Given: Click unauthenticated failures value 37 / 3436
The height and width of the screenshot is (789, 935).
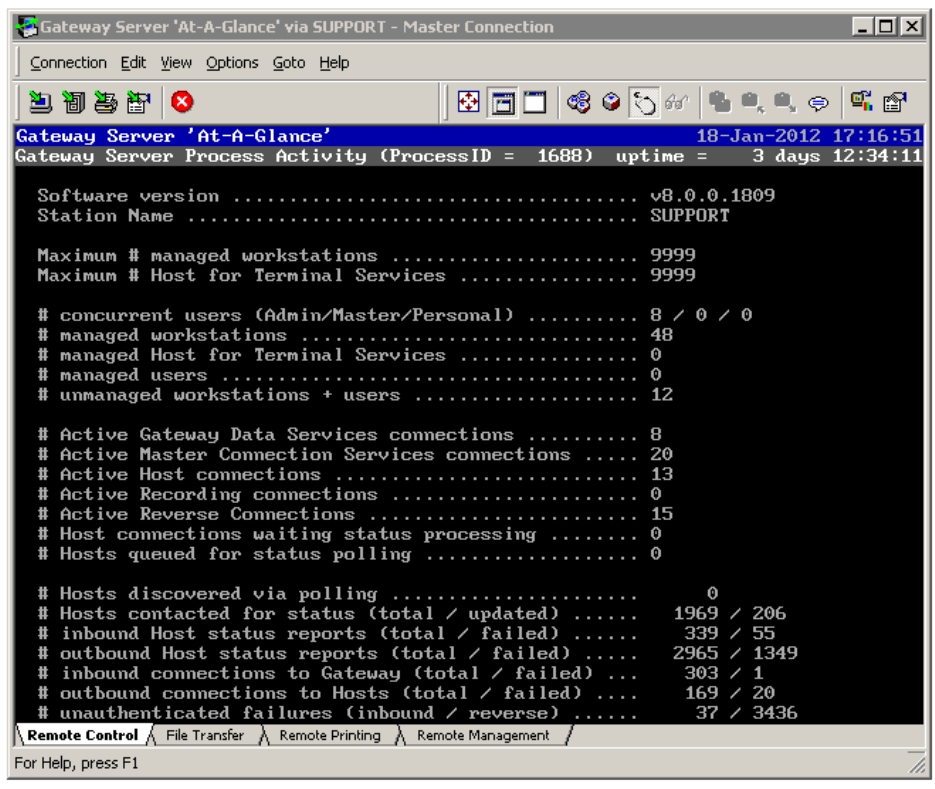Looking at the screenshot, I should coord(747,713).
